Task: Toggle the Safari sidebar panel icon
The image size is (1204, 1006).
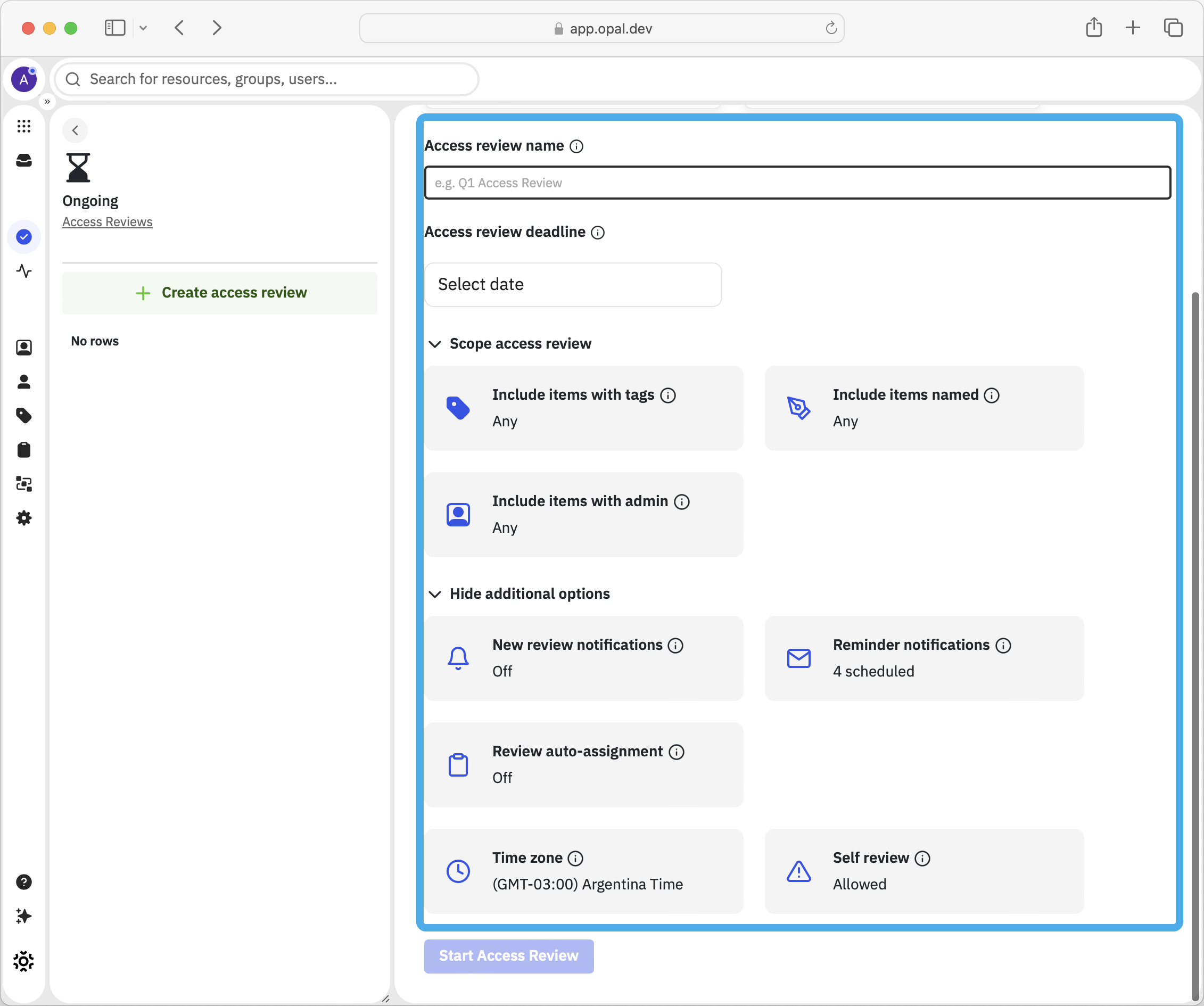Action: click(114, 28)
